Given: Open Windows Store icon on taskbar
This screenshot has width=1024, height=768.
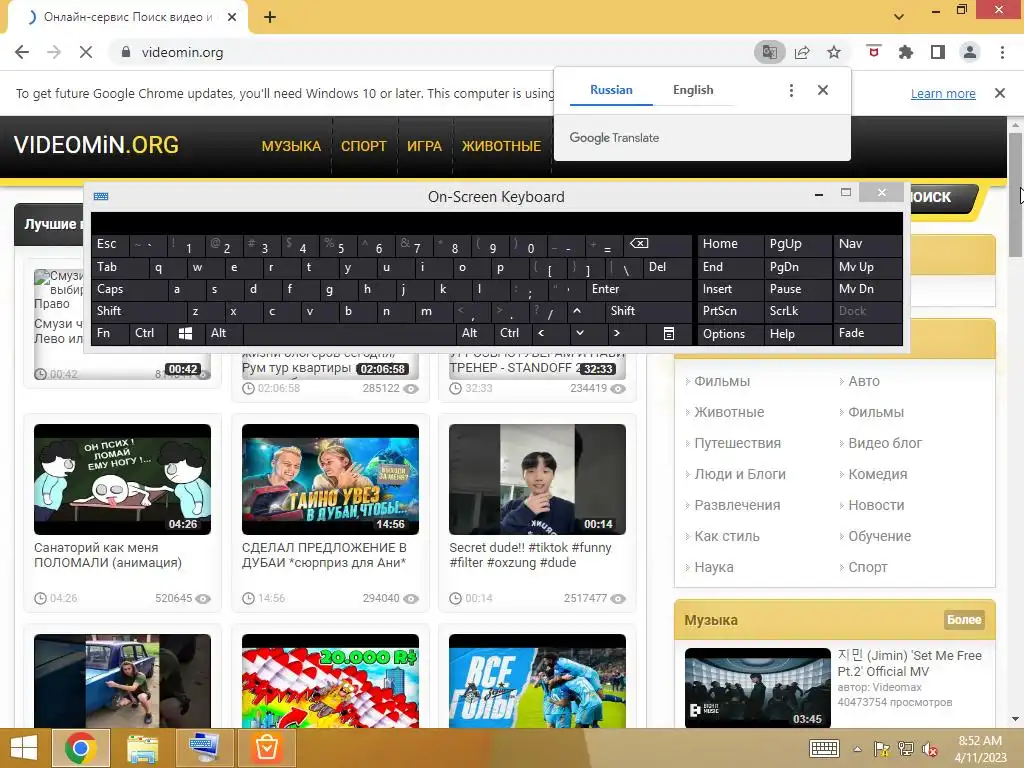Looking at the screenshot, I should [266, 748].
